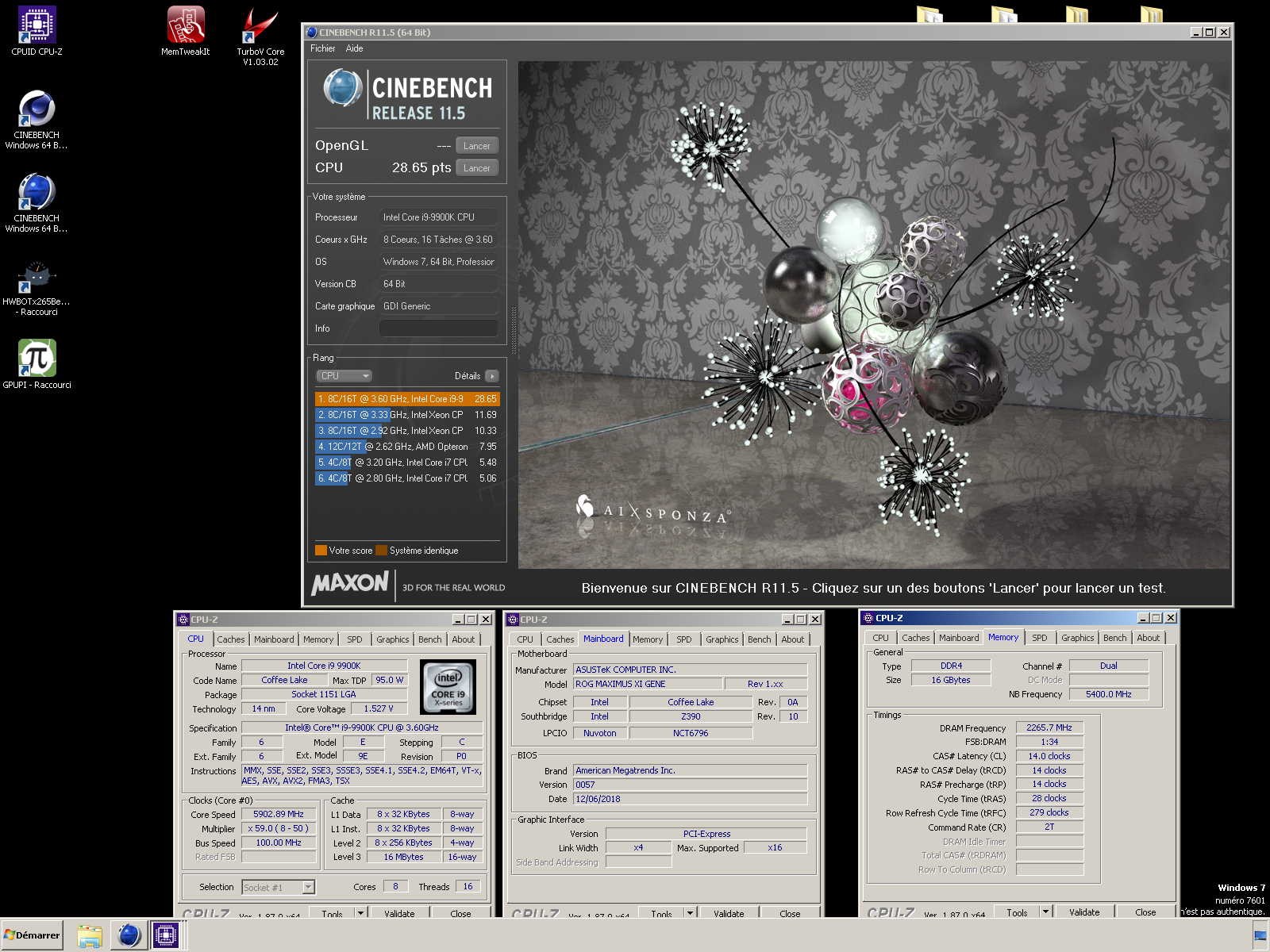Switch to Mainboard tab in left CPU-Z window

(274, 639)
